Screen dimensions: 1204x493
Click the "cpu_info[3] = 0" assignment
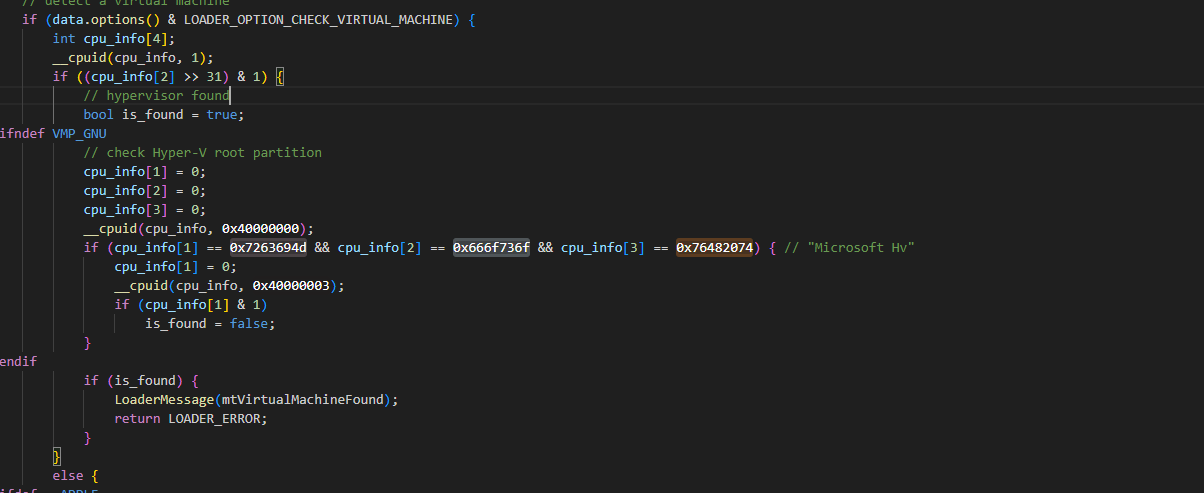pyautogui.click(x=145, y=210)
